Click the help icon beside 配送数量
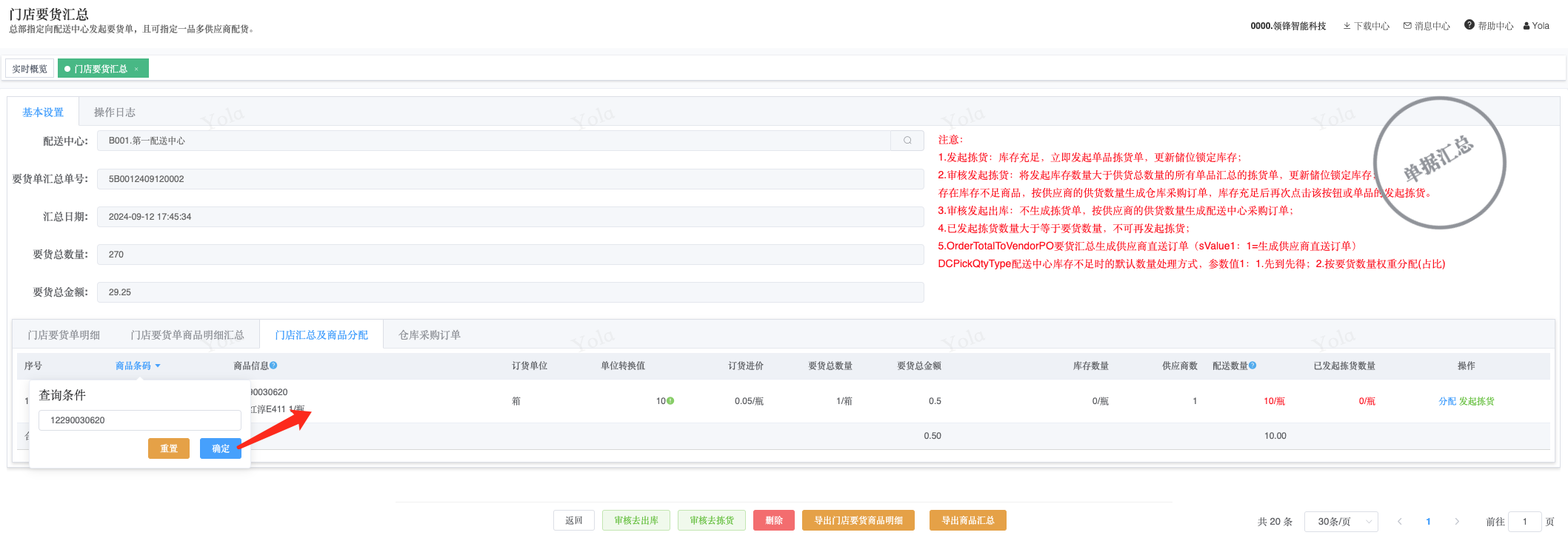 (x=1252, y=366)
